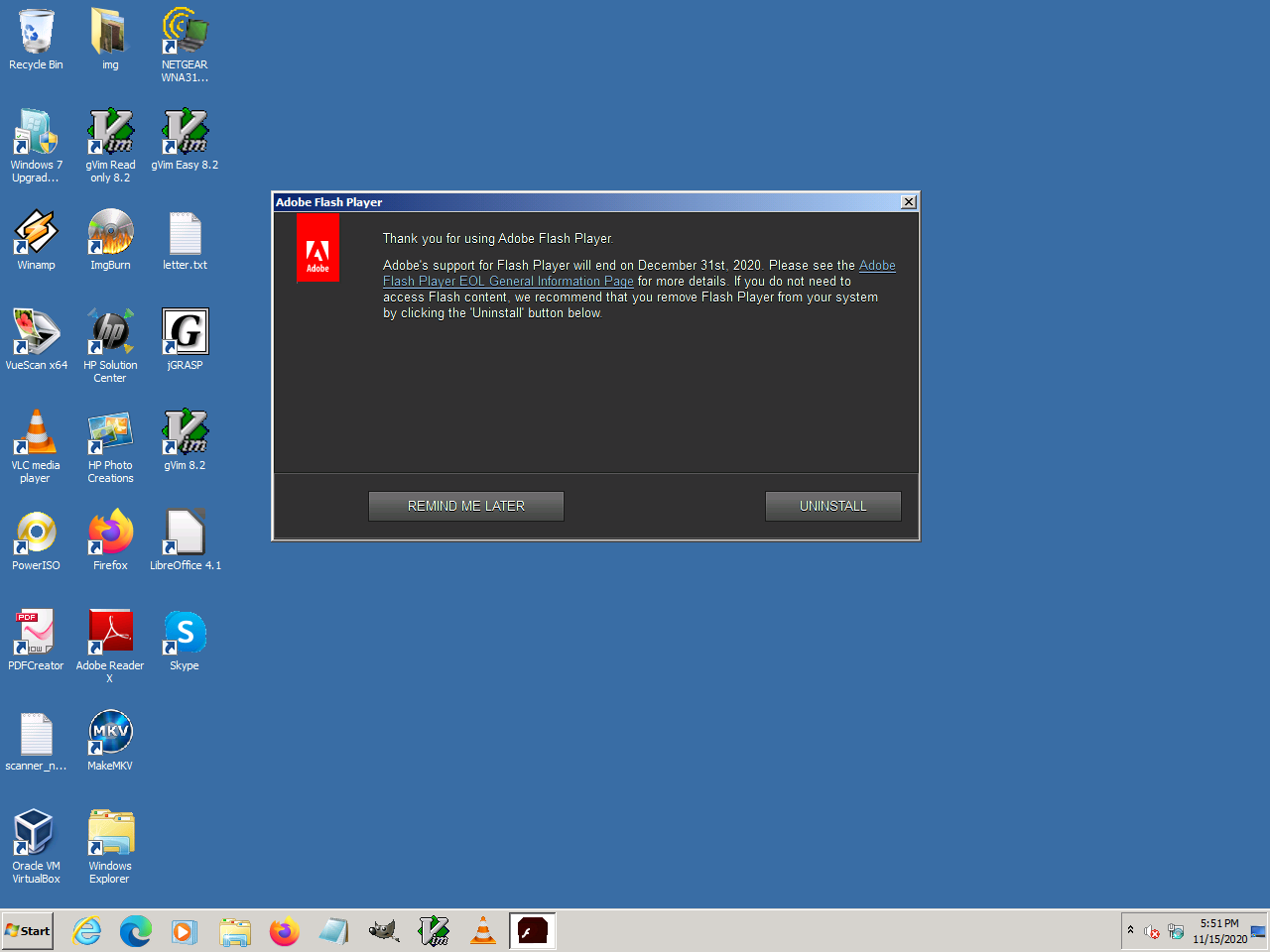Choose Remind Me Later
1270x952 pixels.
click(x=465, y=506)
